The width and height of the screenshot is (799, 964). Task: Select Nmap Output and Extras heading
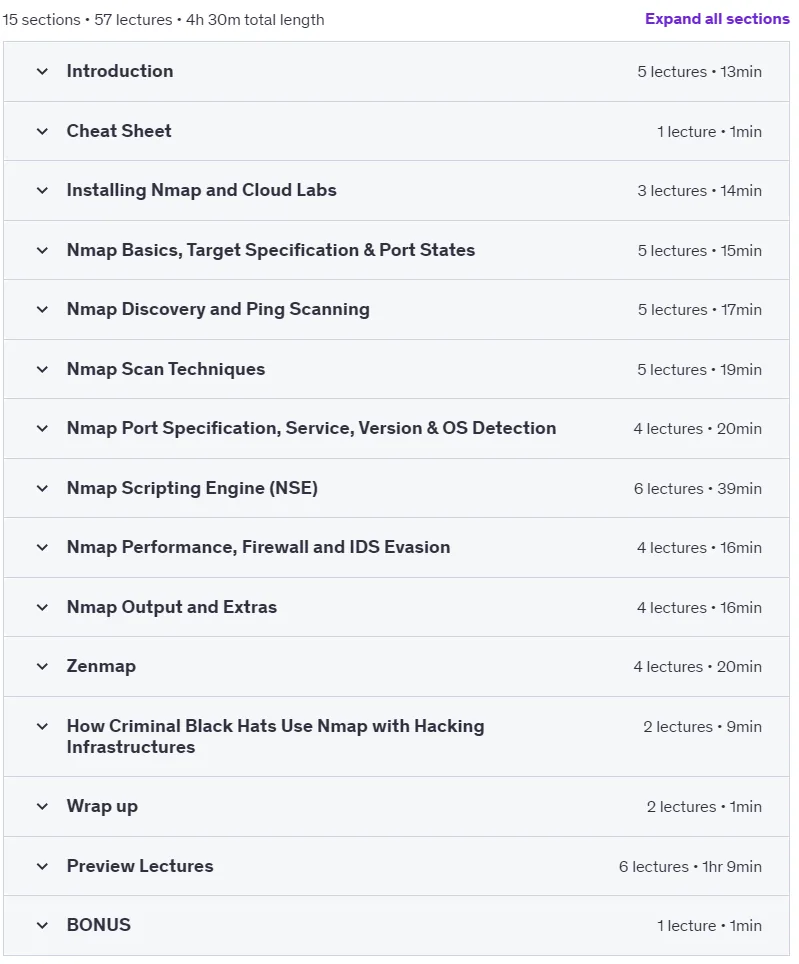171,607
